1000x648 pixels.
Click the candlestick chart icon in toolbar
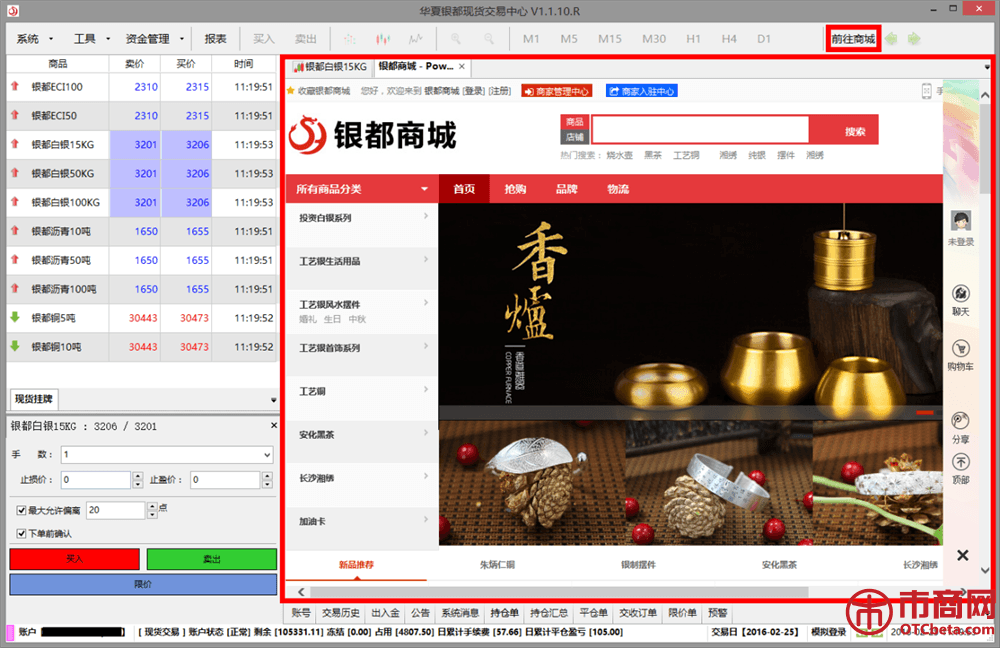382,39
